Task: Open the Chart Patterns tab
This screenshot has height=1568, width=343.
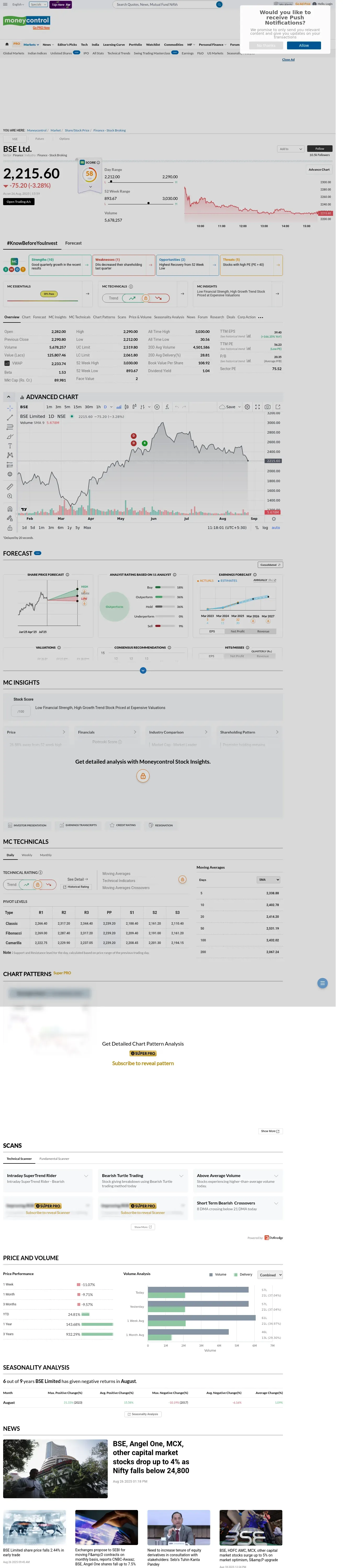Action: click(x=104, y=317)
